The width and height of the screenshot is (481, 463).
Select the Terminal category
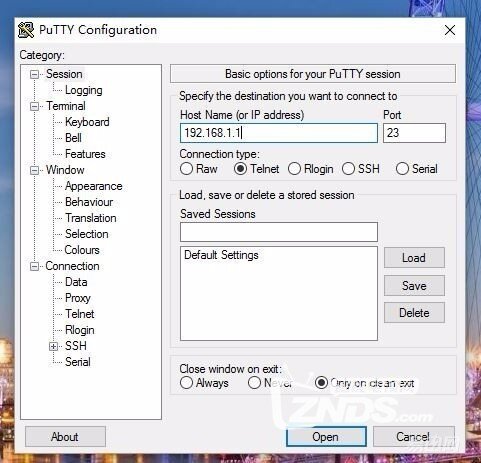tap(66, 106)
